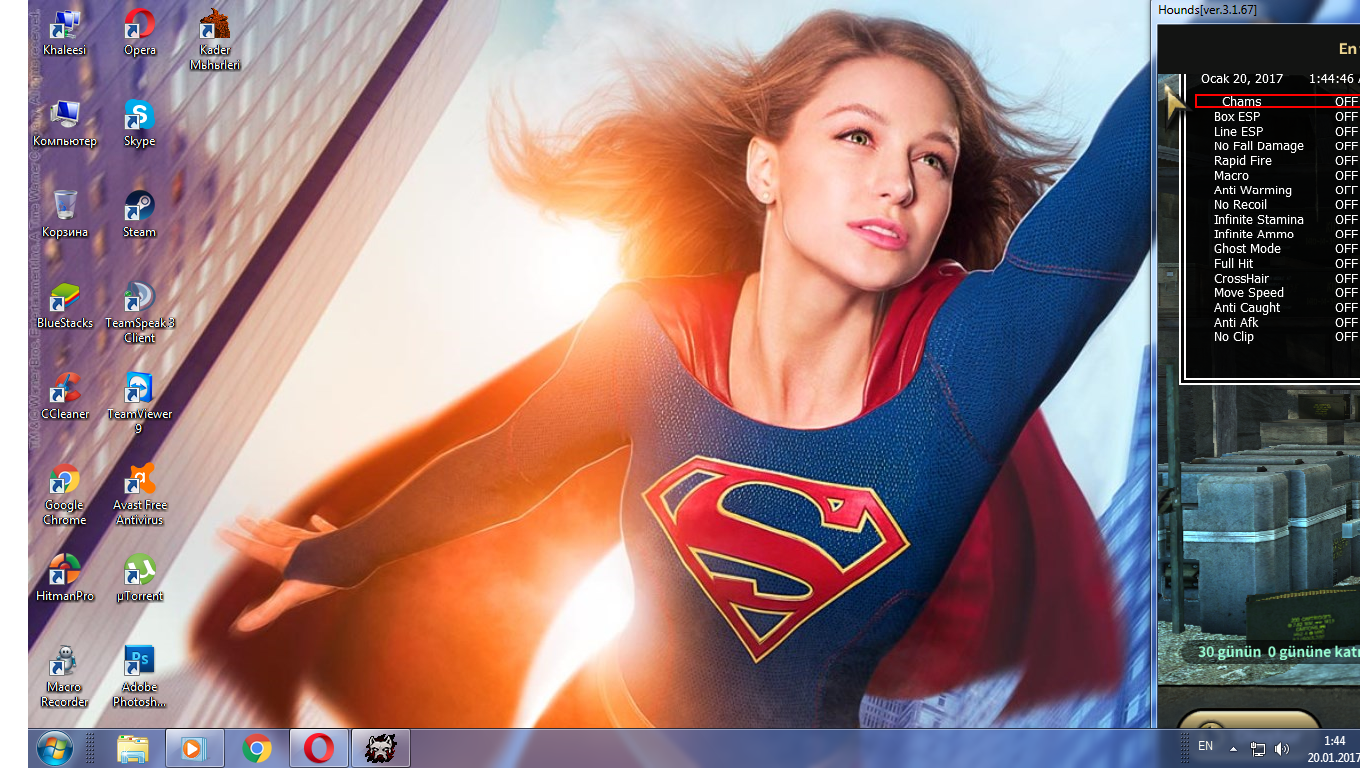1360x768 pixels.
Task: Select the Google Chrome desktop shortcut
Action: coord(65,494)
